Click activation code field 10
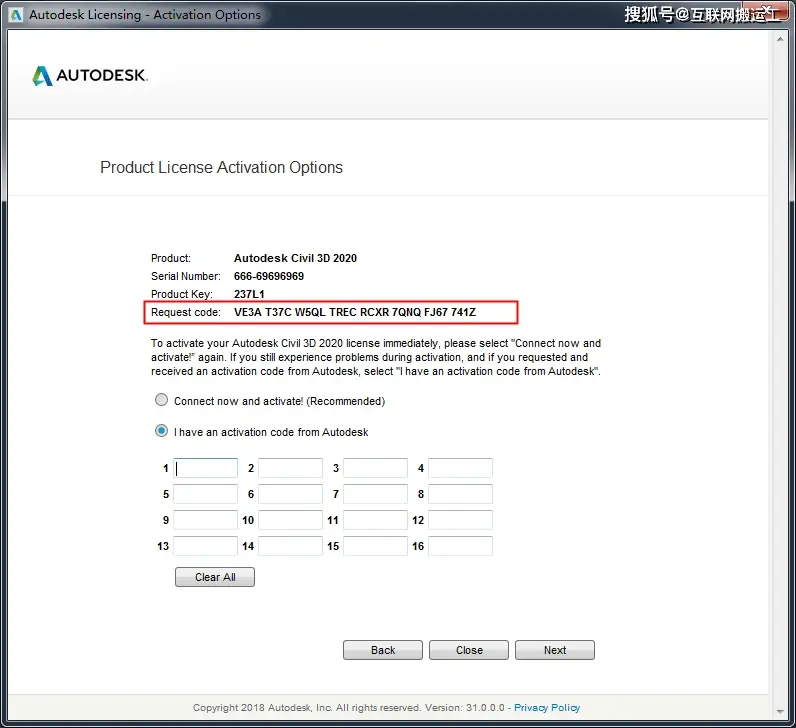Screen dimensions: 796x728 click(290, 520)
